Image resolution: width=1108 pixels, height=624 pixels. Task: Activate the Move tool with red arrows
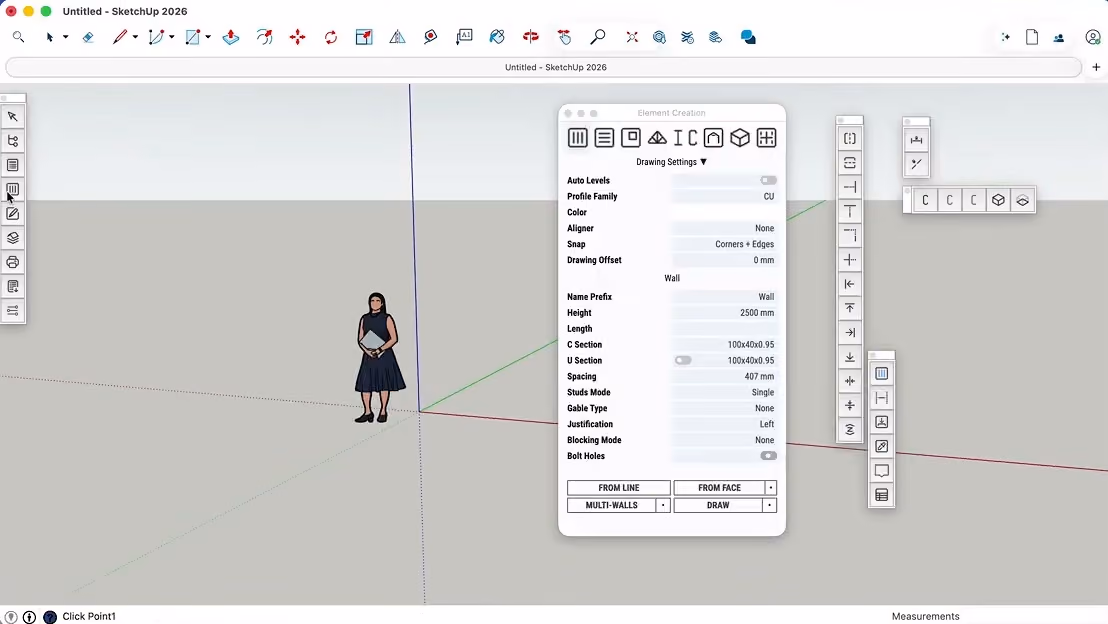tap(297, 37)
